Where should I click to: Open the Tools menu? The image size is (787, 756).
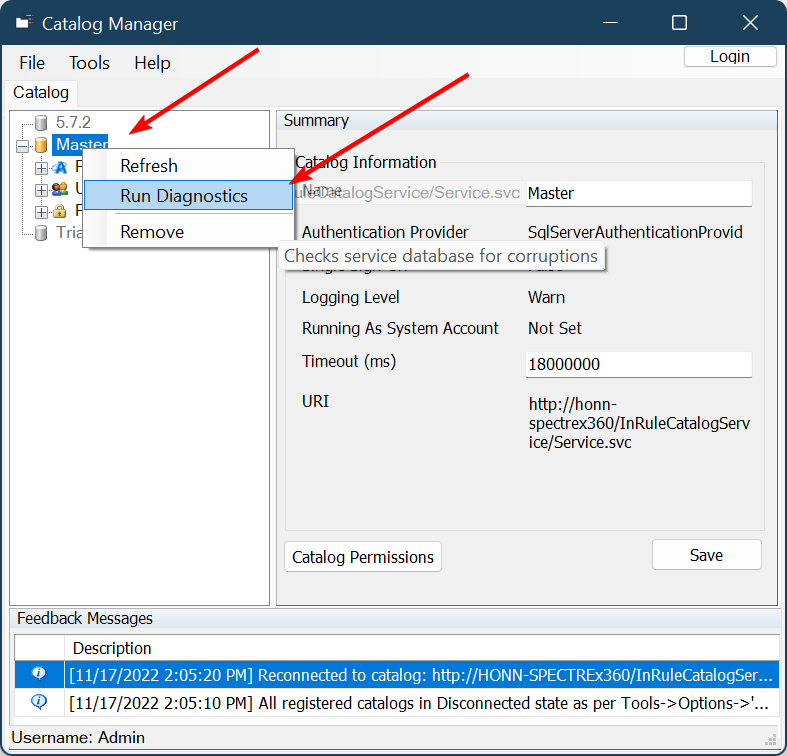pyautogui.click(x=89, y=63)
